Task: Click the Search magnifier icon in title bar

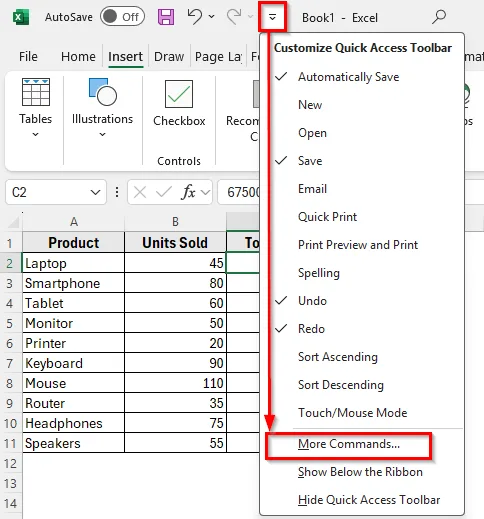Action: [x=439, y=17]
